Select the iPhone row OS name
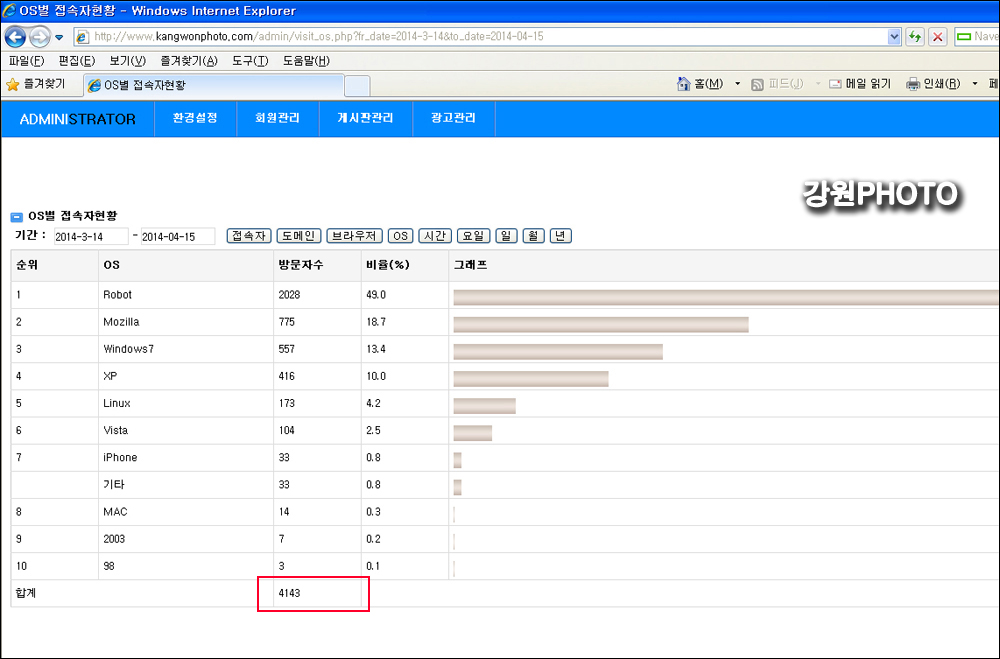1000x659 pixels. point(120,457)
